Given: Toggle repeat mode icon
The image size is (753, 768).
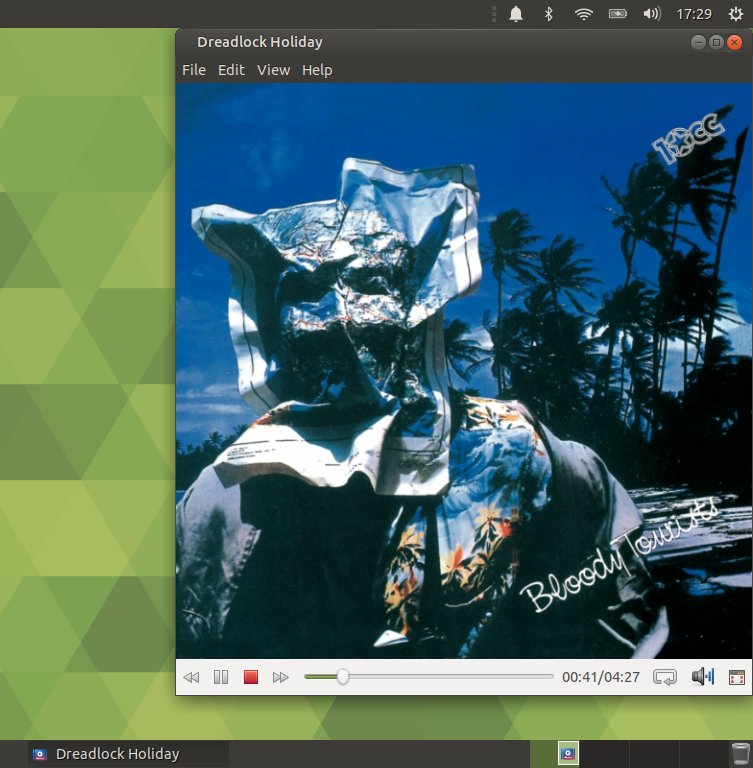Looking at the screenshot, I should click(665, 677).
